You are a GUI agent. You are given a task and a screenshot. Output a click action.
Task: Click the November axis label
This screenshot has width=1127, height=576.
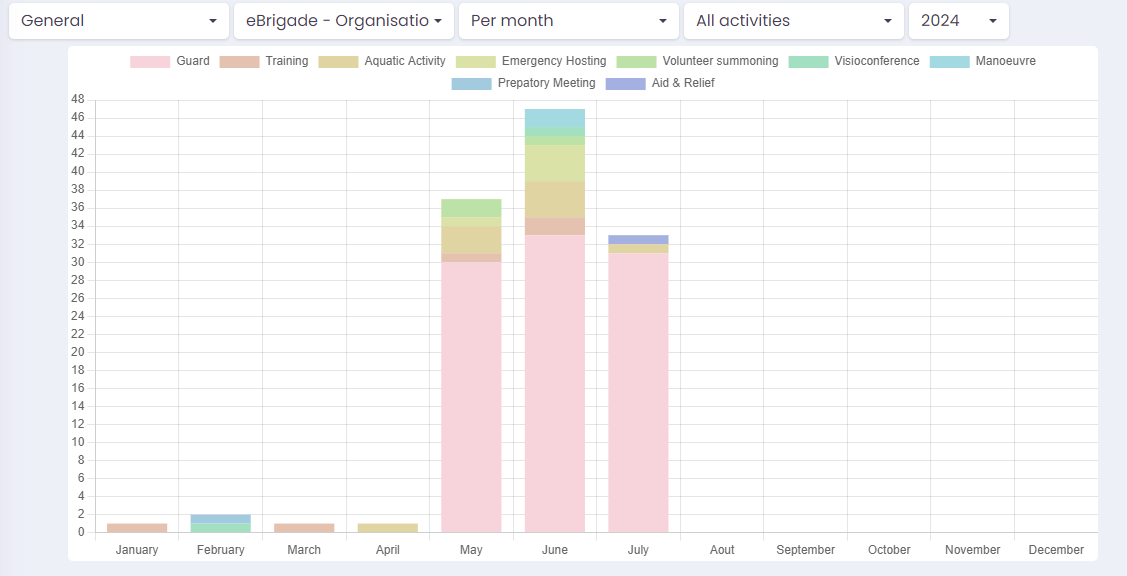[x=972, y=549]
